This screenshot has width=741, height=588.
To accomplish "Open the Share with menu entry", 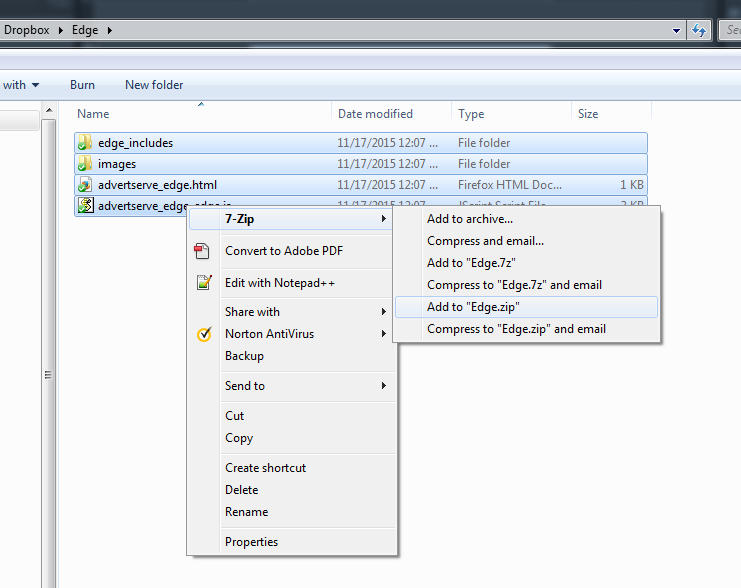I will [292, 312].
